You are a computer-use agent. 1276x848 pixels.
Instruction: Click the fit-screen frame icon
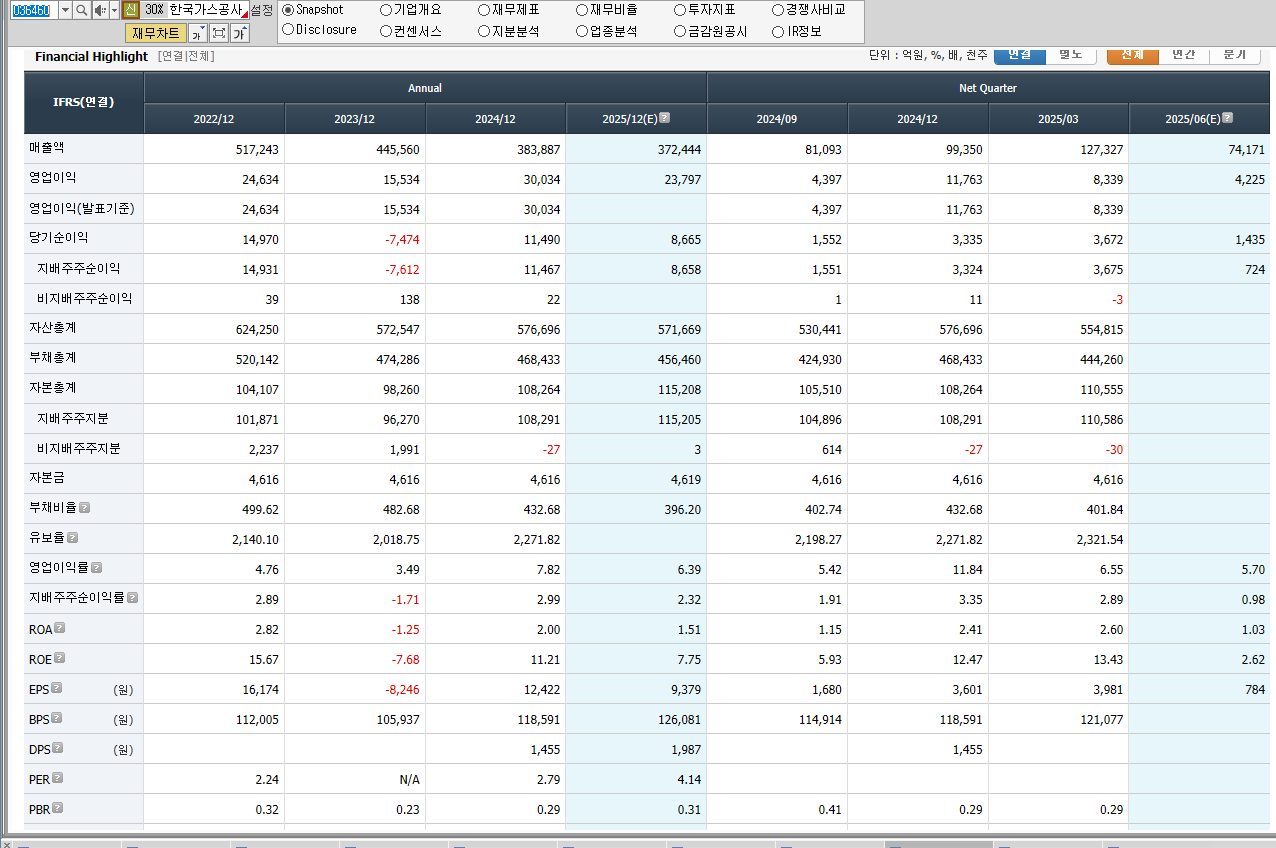tap(219, 33)
